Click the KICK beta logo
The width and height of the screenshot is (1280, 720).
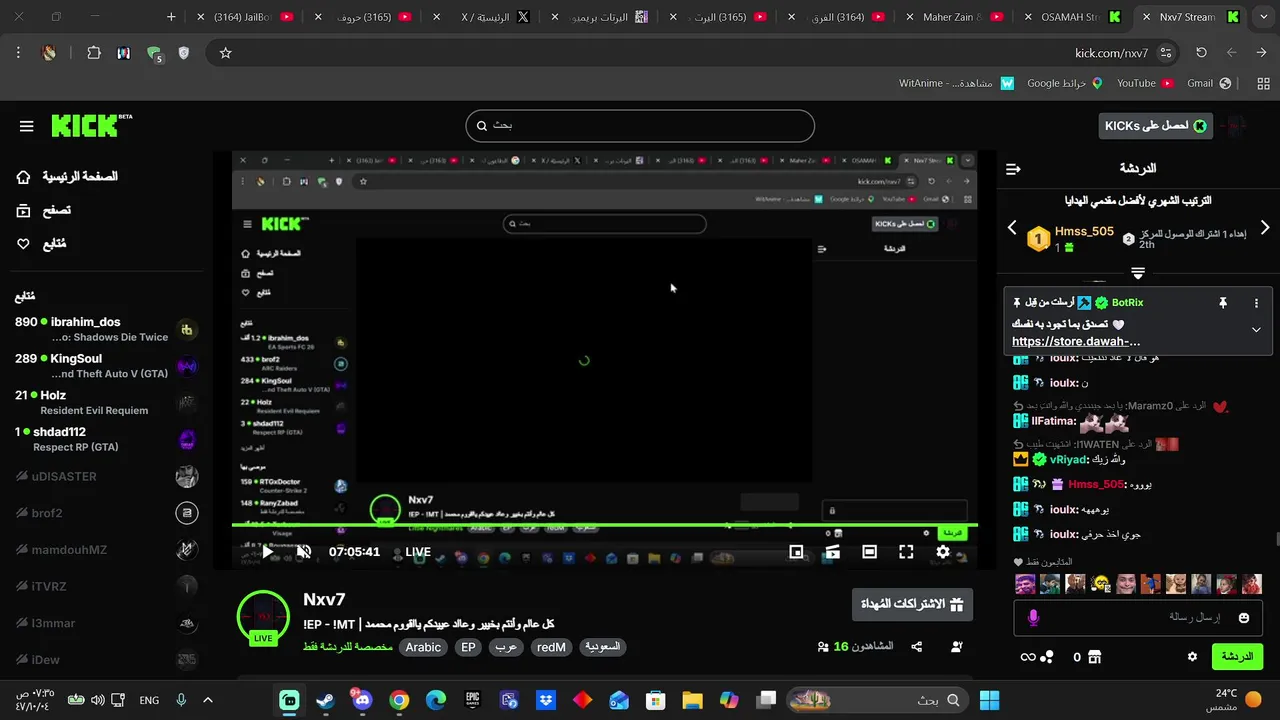[91, 125]
